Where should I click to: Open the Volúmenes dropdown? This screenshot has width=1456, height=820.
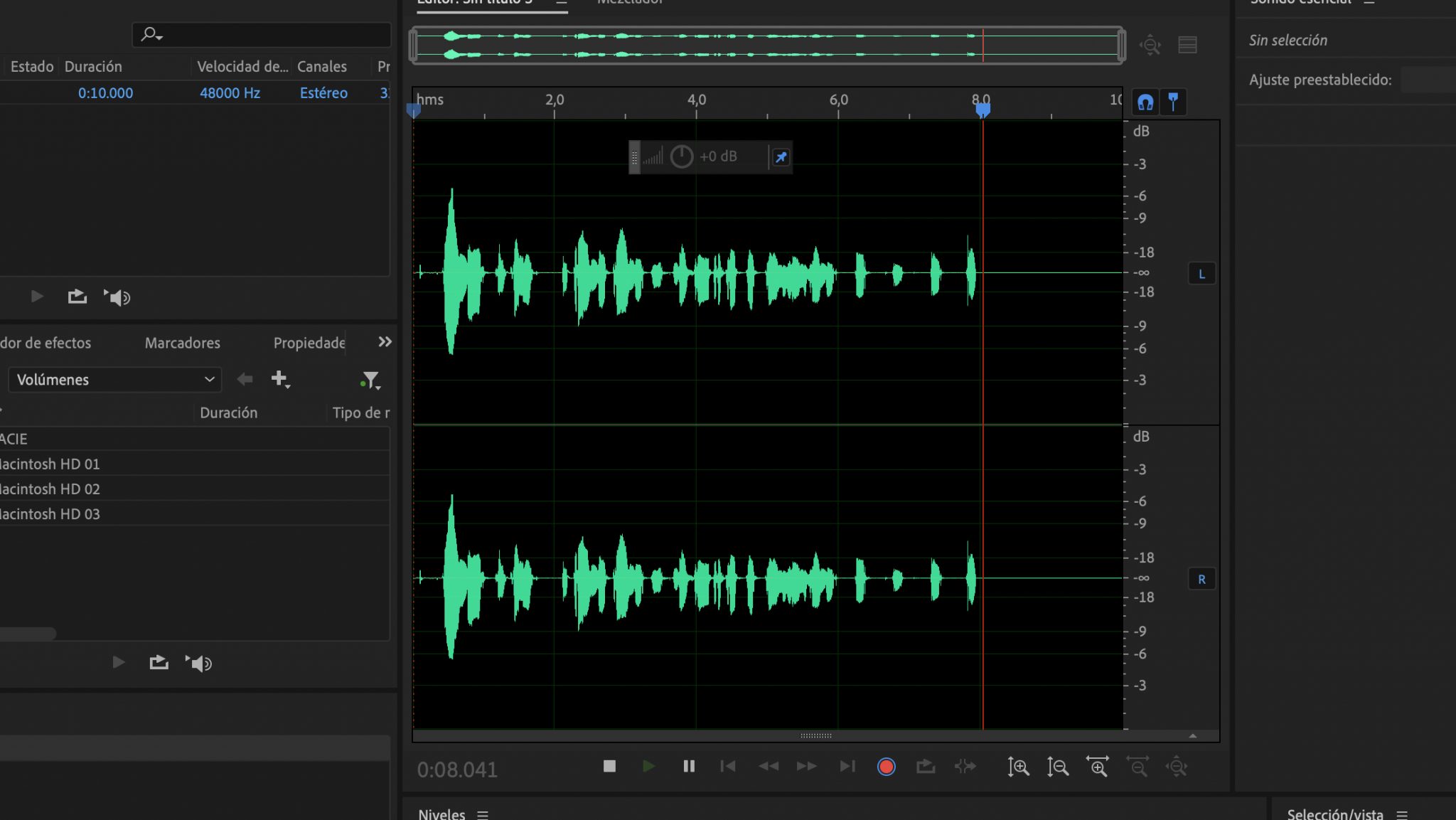(114, 380)
